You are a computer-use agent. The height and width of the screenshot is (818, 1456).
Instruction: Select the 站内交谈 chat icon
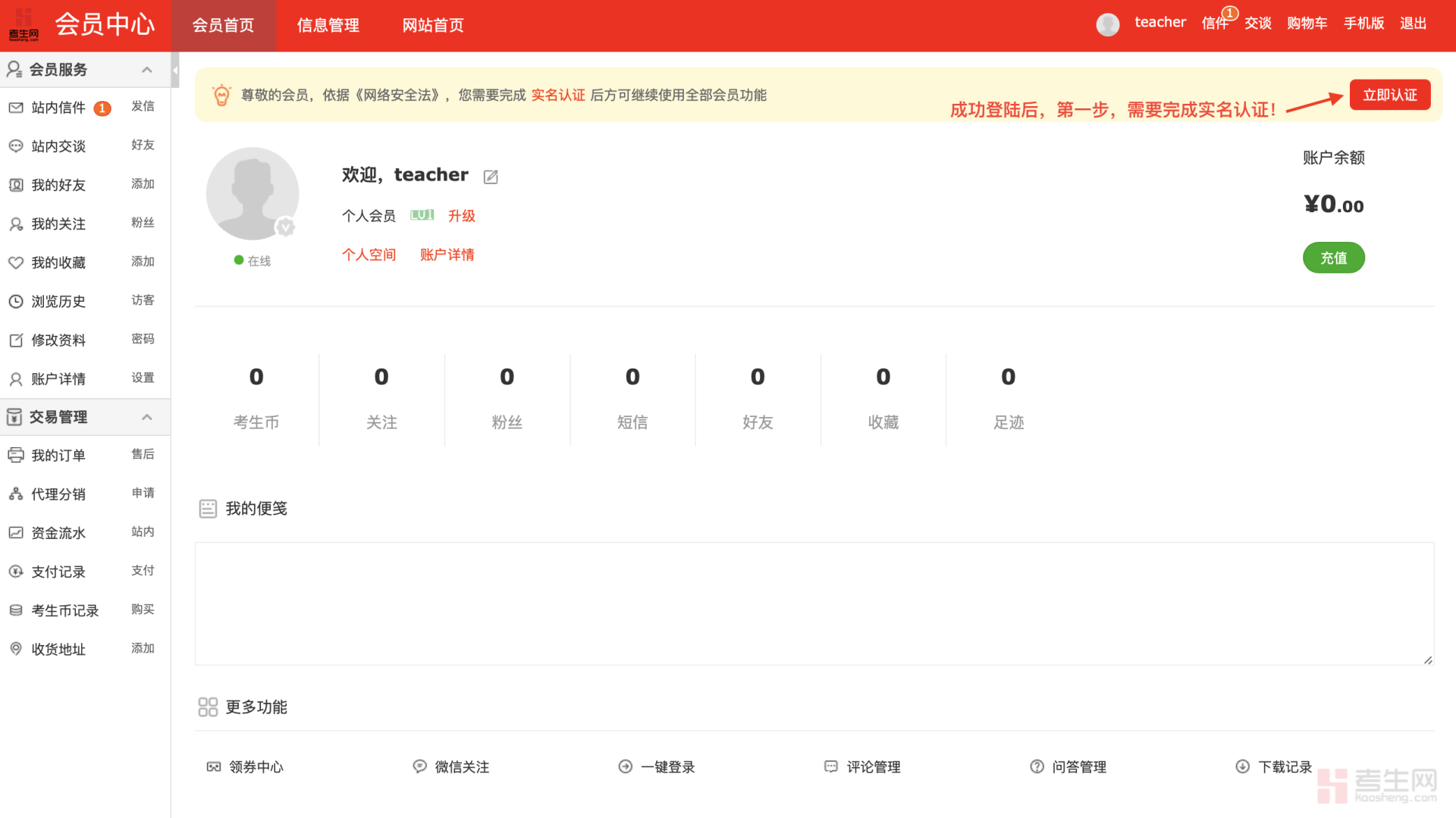(x=17, y=146)
